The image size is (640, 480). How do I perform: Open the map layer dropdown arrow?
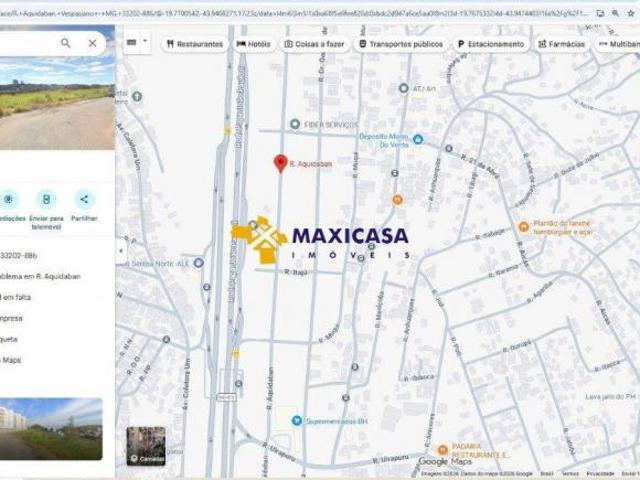[x=144, y=42]
